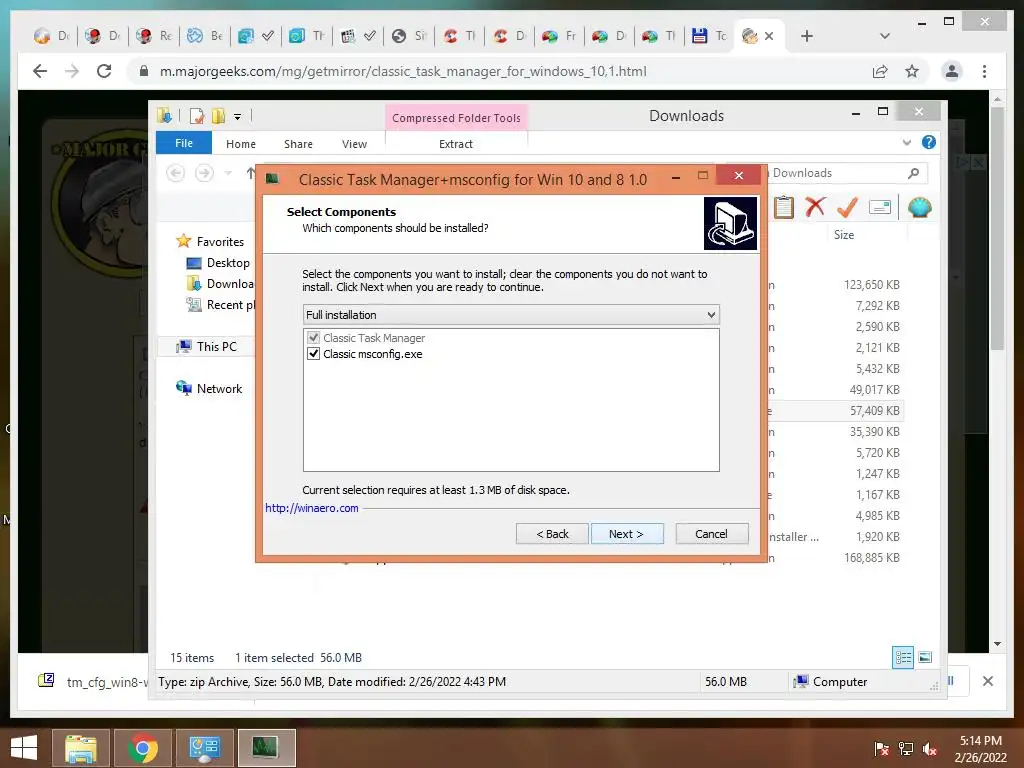This screenshot has height=768, width=1024.
Task: Select This PC in the navigation pane
Action: coord(206,346)
